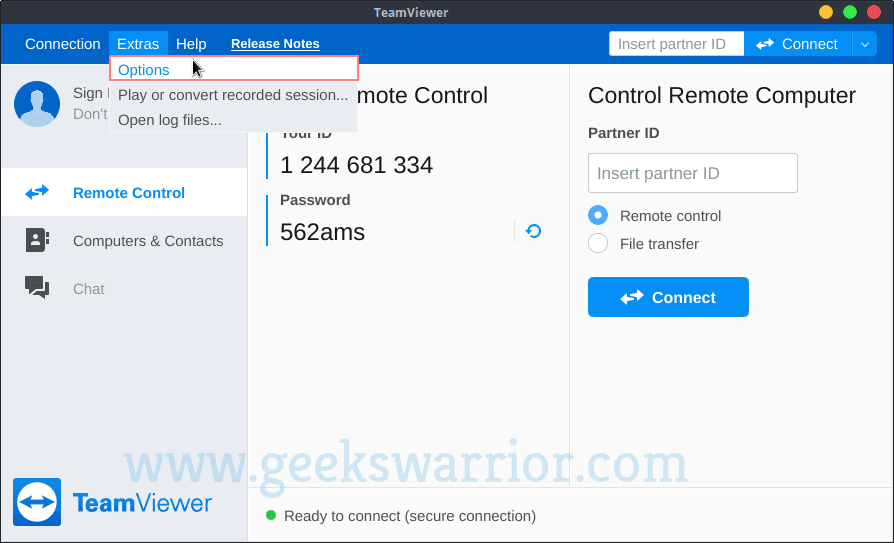Open the Computers & Contacts address book icon
Image resolution: width=894 pixels, height=543 pixels.
pyautogui.click(x=37, y=240)
